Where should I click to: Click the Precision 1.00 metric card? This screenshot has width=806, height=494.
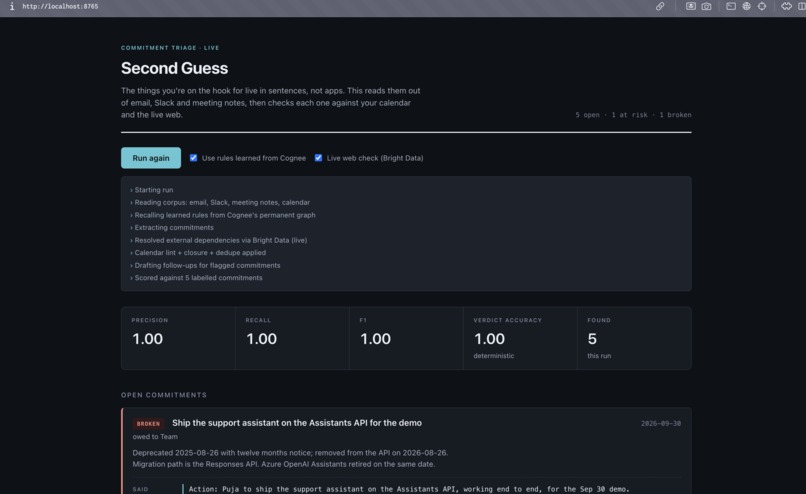click(178, 338)
